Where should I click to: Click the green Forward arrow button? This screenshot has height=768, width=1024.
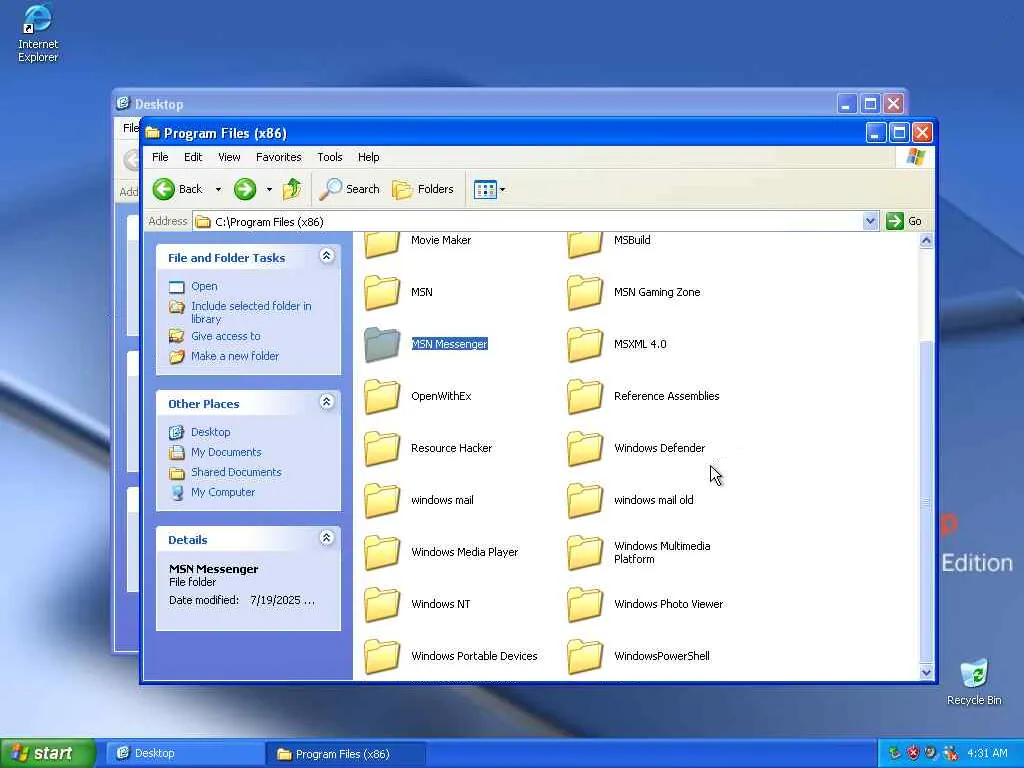pyautogui.click(x=245, y=189)
